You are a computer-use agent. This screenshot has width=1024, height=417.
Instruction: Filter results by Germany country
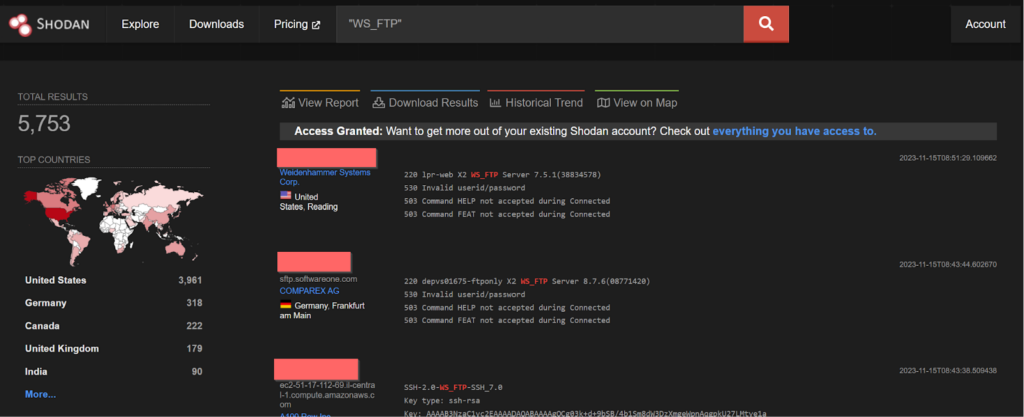pyautogui.click(x=46, y=303)
